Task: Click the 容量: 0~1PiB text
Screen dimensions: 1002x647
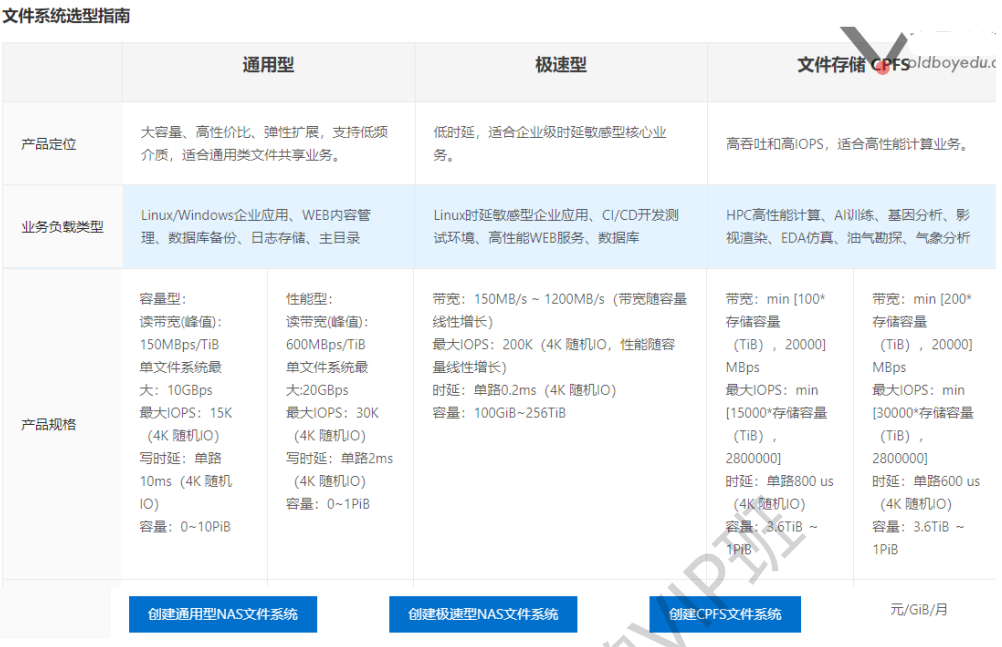Action: (328, 504)
